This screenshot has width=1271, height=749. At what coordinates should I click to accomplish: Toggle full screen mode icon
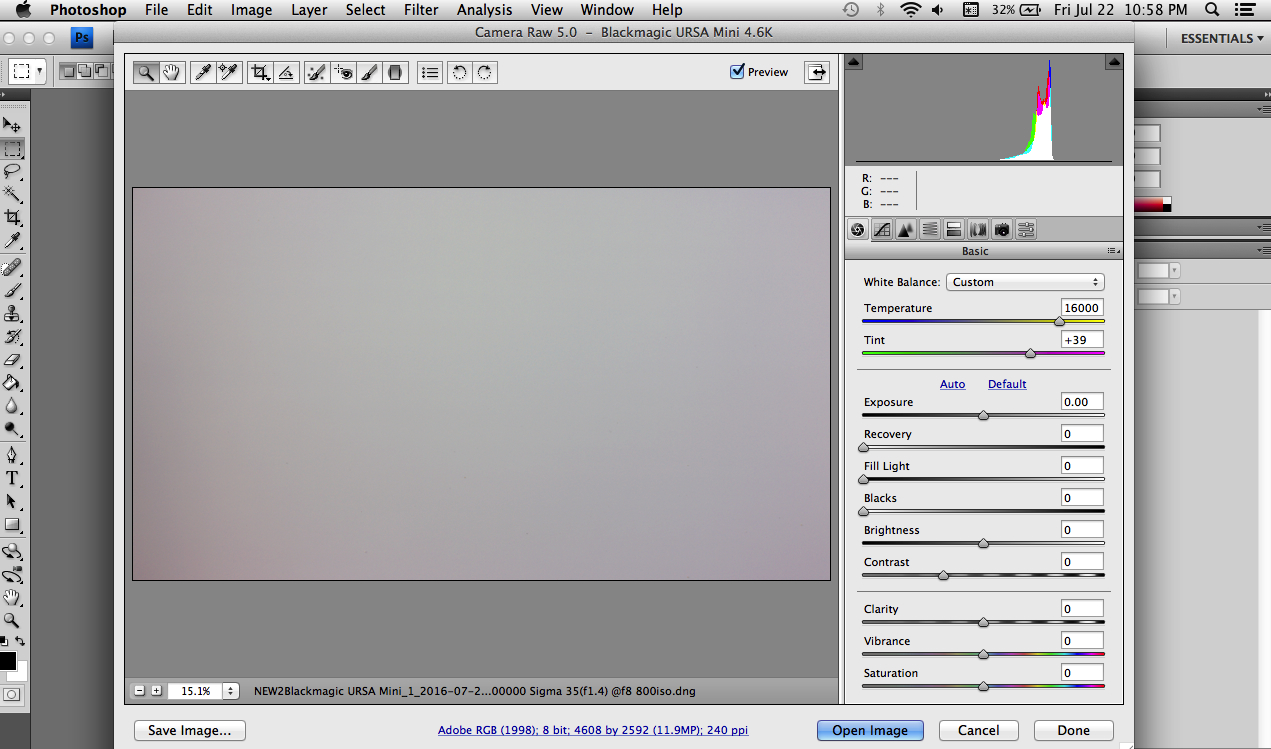pyautogui.click(x=817, y=72)
